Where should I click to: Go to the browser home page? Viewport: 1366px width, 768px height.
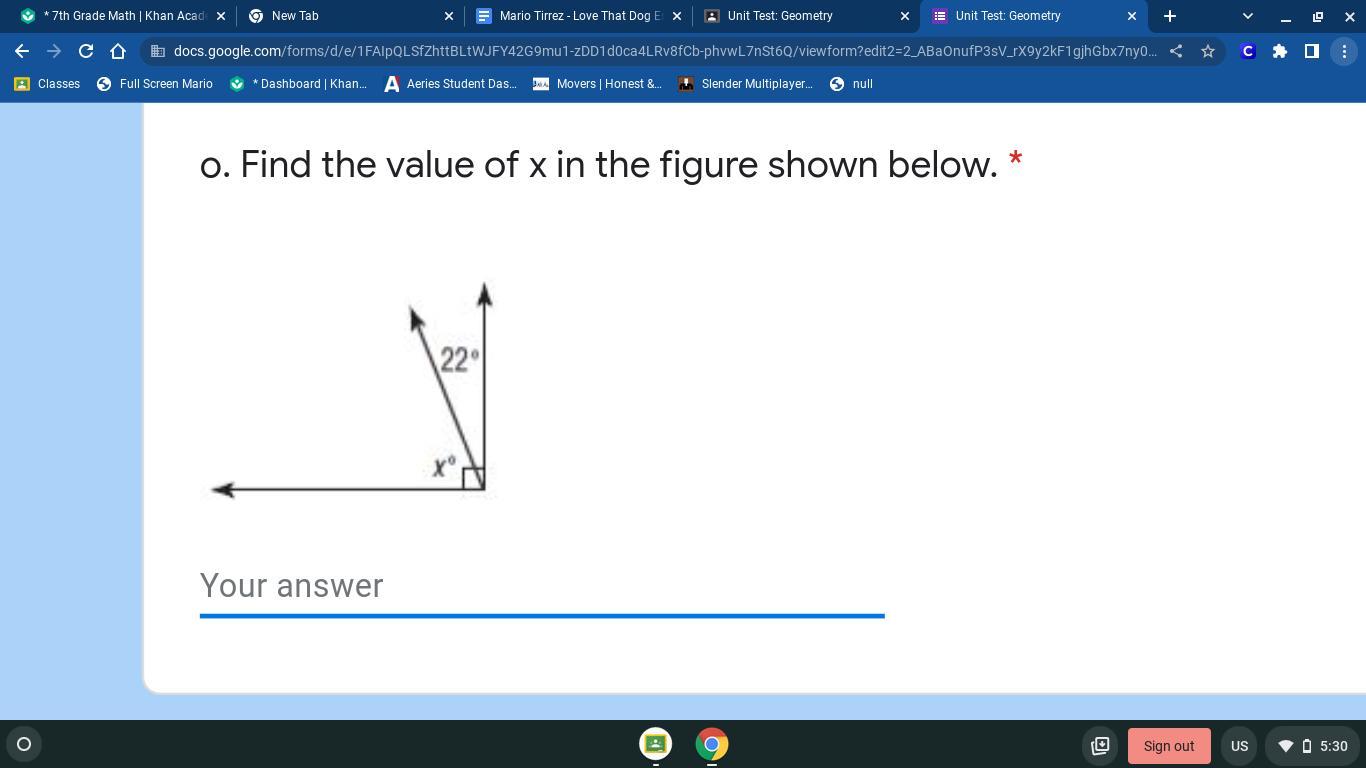118,51
